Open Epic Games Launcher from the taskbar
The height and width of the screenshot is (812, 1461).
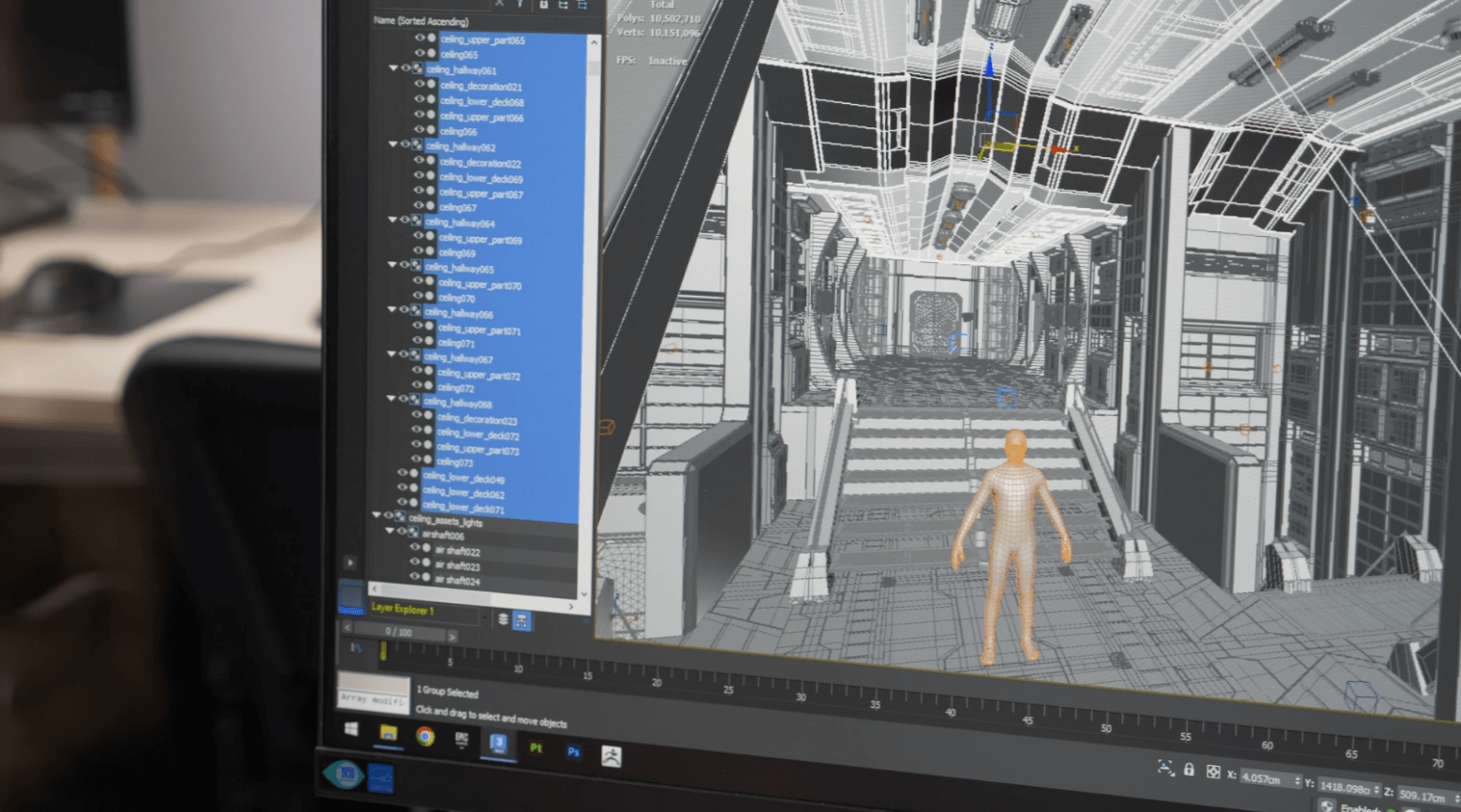(x=462, y=740)
